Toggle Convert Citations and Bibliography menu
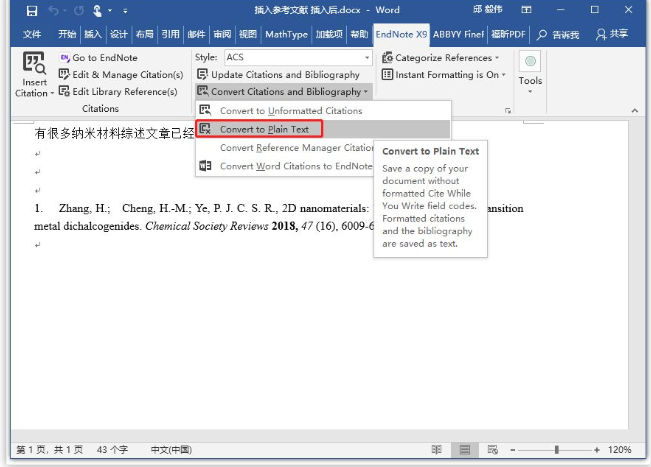 click(283, 91)
